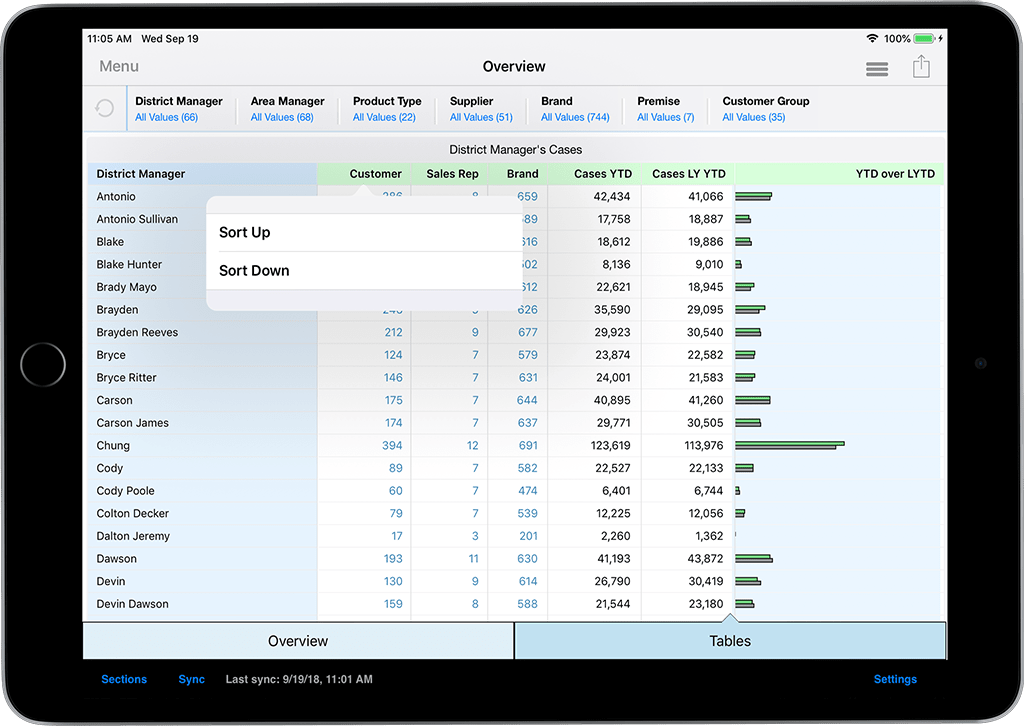This screenshot has width=1024, height=726.
Task: Click Cases YTD value 42,434 for Antonio
Action: pos(612,197)
